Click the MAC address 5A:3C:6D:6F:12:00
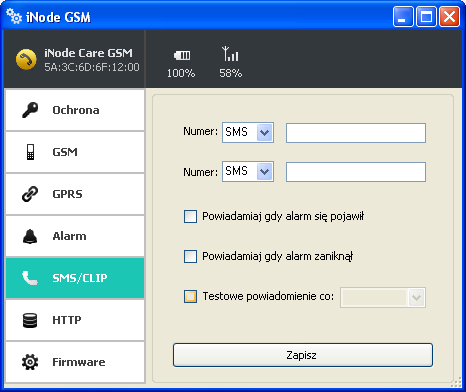Viewport: 466px width, 392px height. tap(92, 67)
